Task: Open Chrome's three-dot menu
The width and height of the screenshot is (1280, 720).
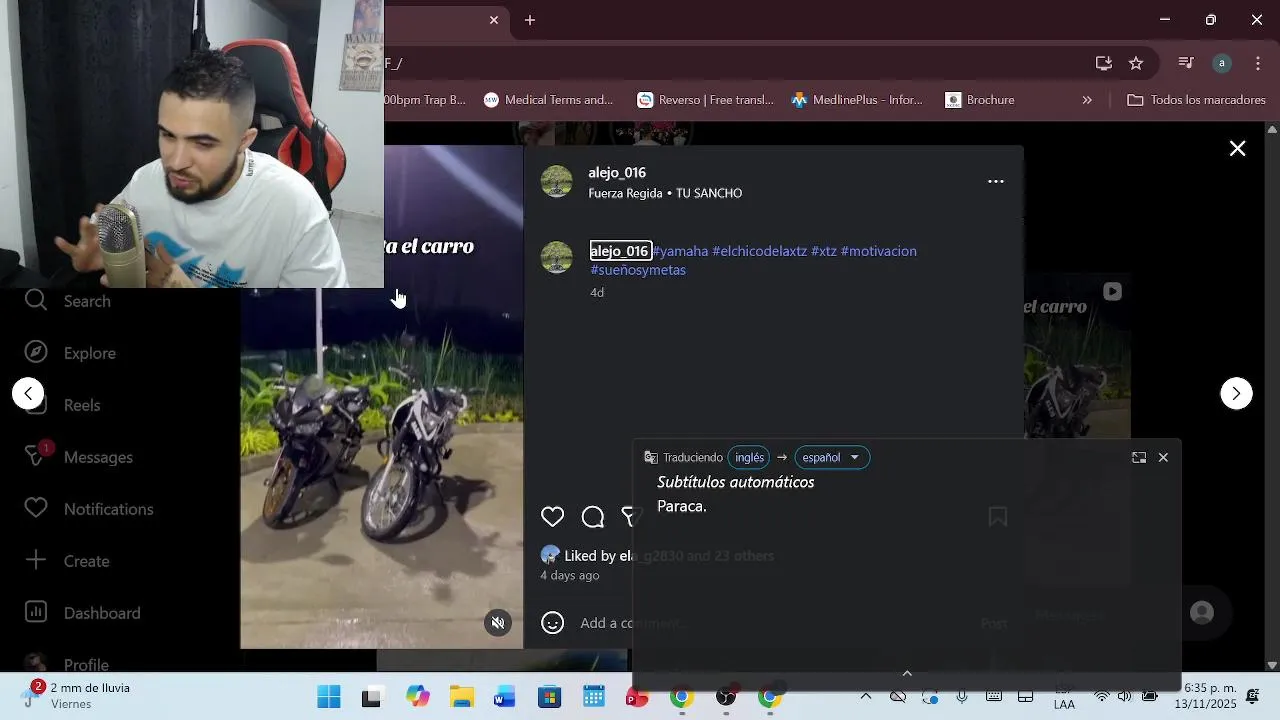Action: [1258, 63]
